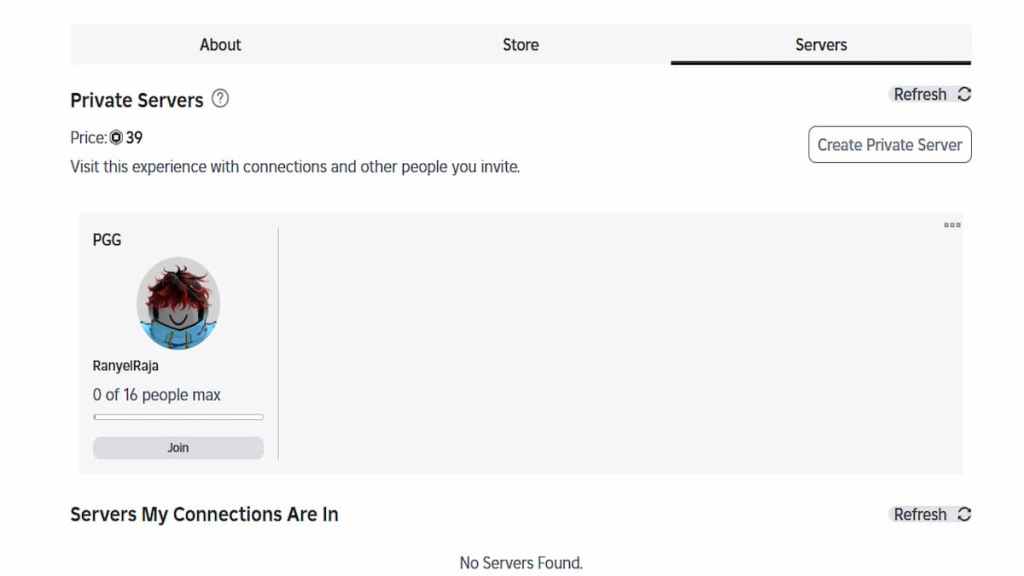
Task: Click the PGG server name
Action: 104,240
